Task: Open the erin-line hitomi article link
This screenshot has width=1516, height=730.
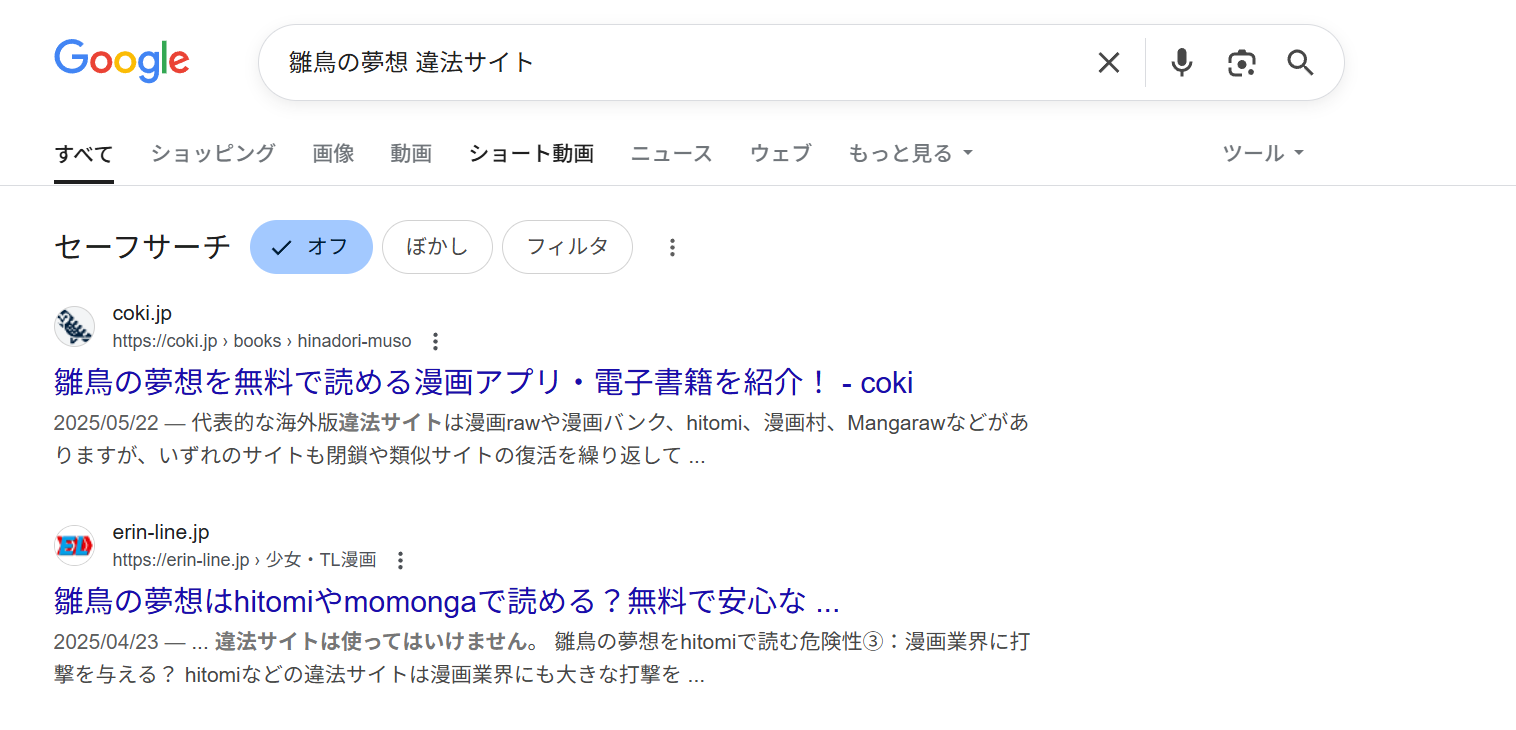Action: pos(445,601)
